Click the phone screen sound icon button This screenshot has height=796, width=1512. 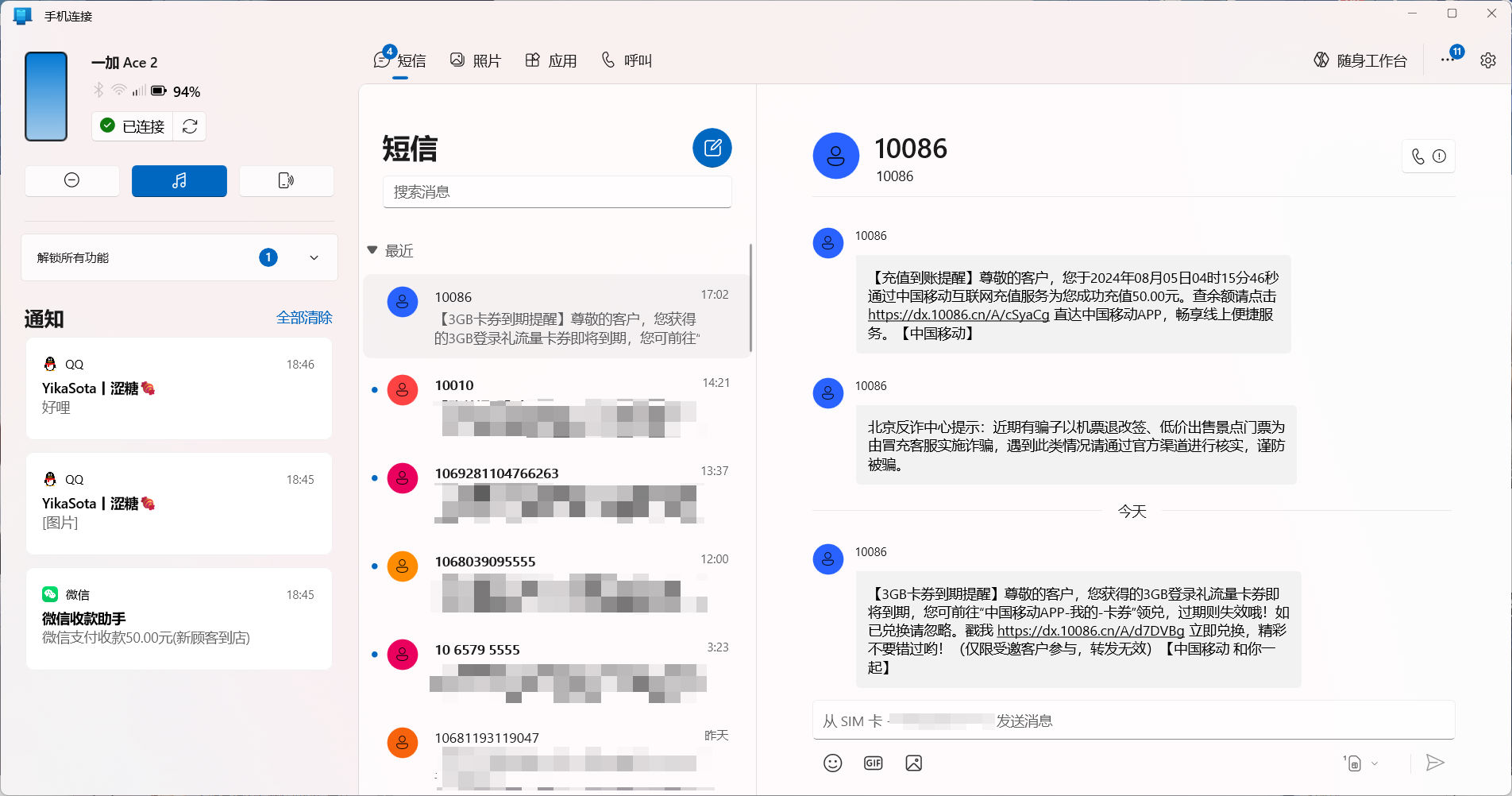pos(287,180)
